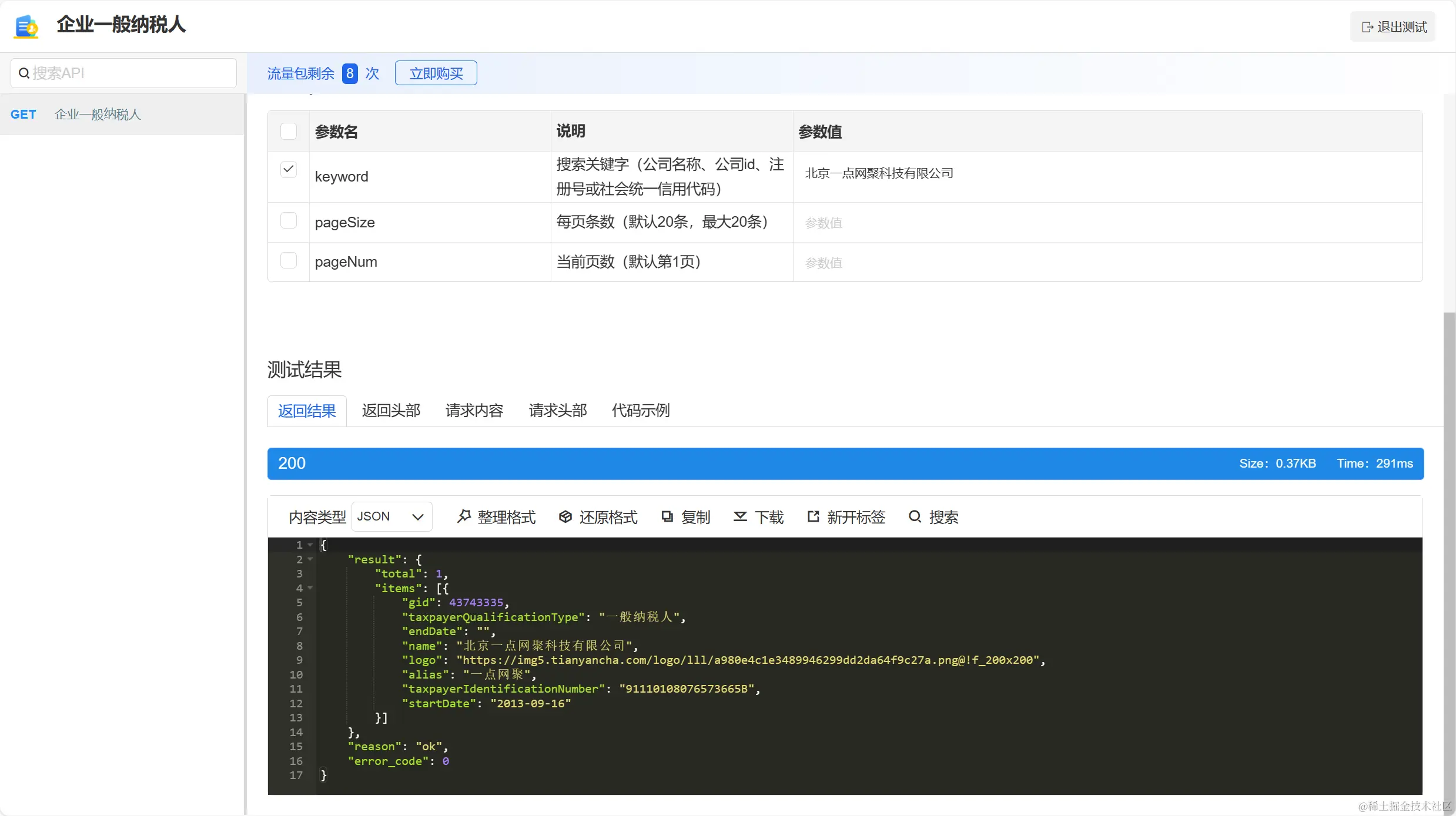Open the result in 新开标签
1456x816 pixels.
coord(813,516)
